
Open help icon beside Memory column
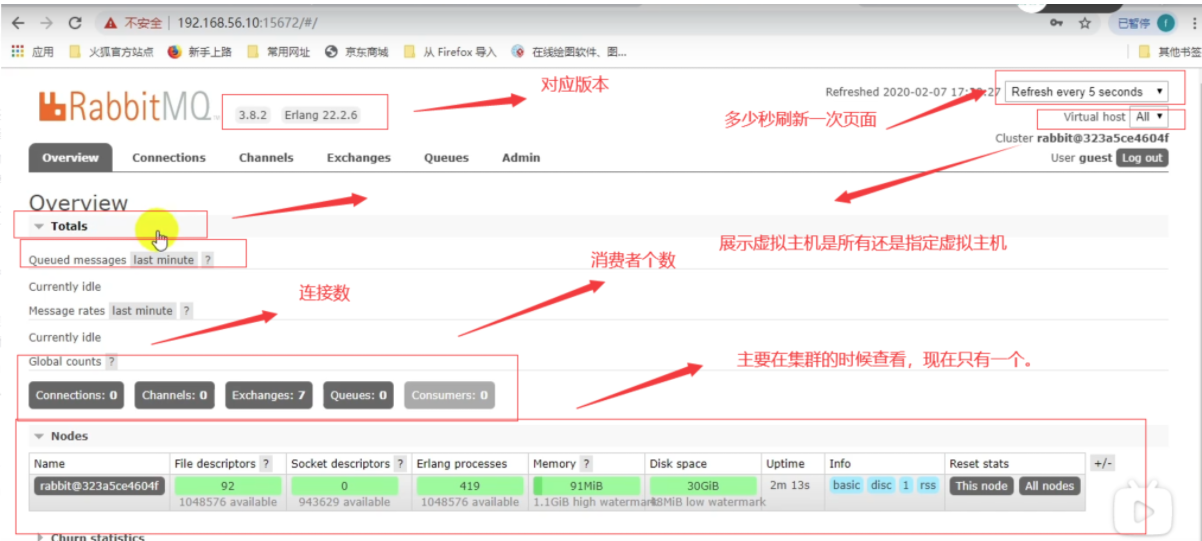click(586, 464)
